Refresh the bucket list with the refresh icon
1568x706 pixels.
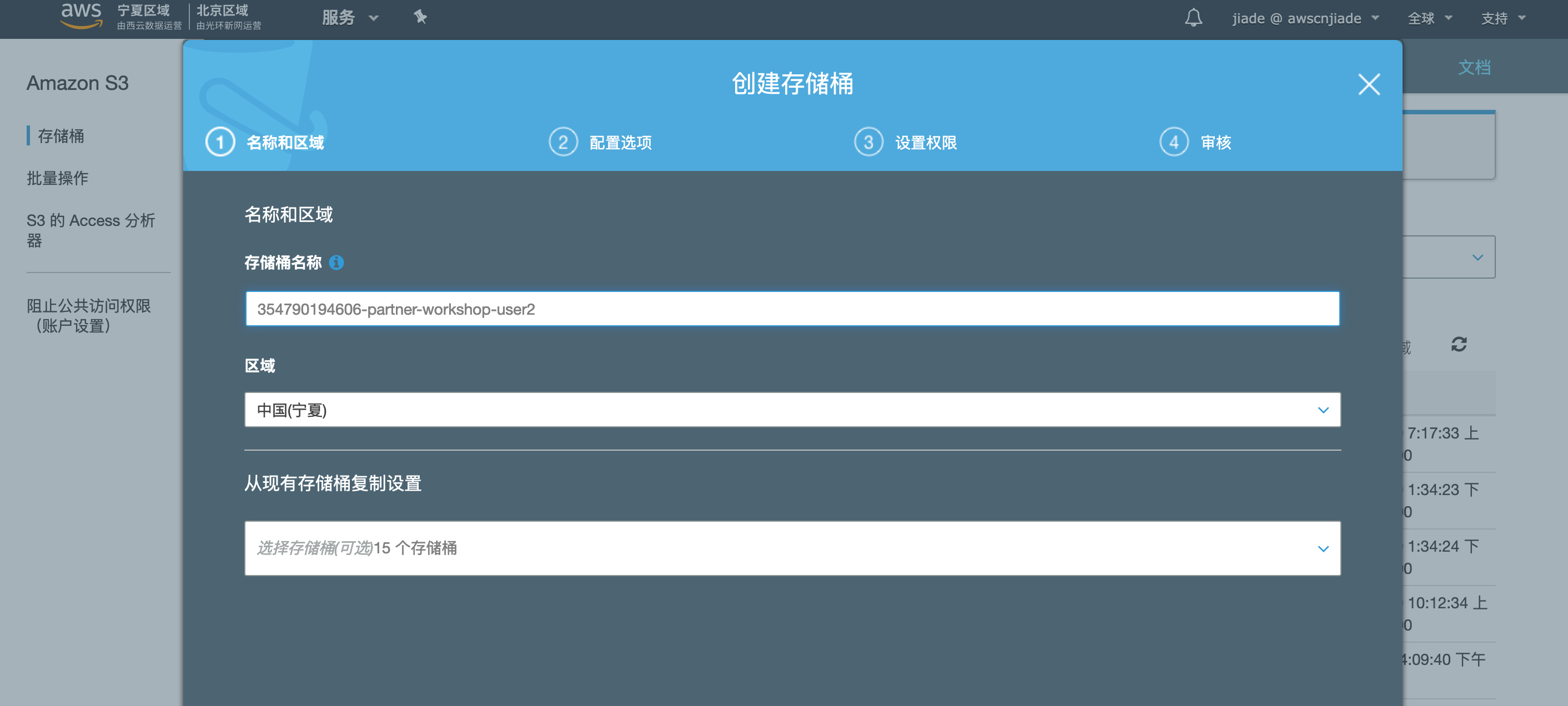[x=1459, y=345]
